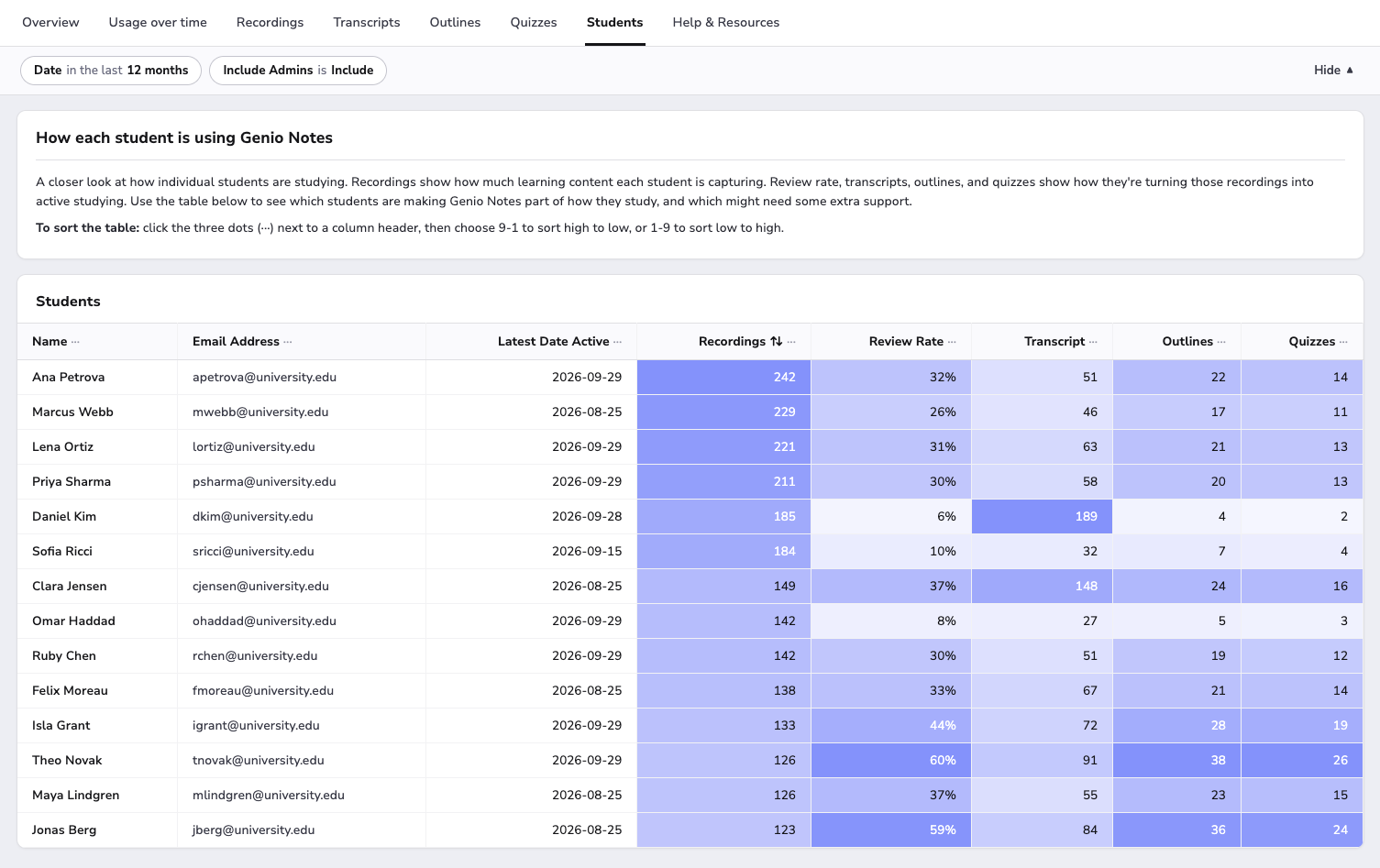Go to the Usage over time tab
Image resolution: width=1380 pixels, height=868 pixels.
pos(158,22)
